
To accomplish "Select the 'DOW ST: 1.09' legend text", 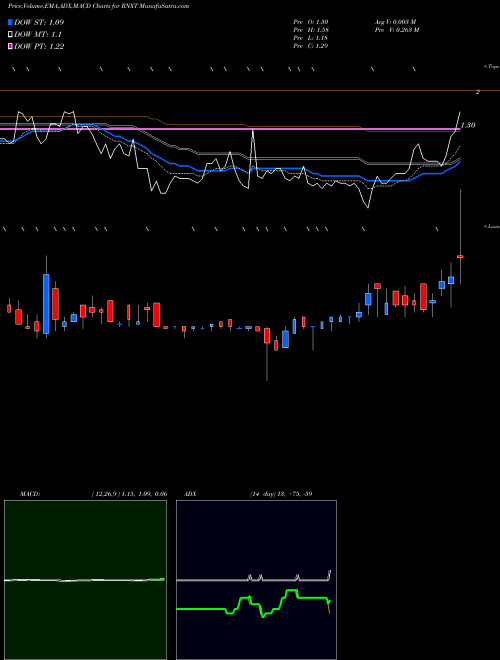I will click(39, 22).
